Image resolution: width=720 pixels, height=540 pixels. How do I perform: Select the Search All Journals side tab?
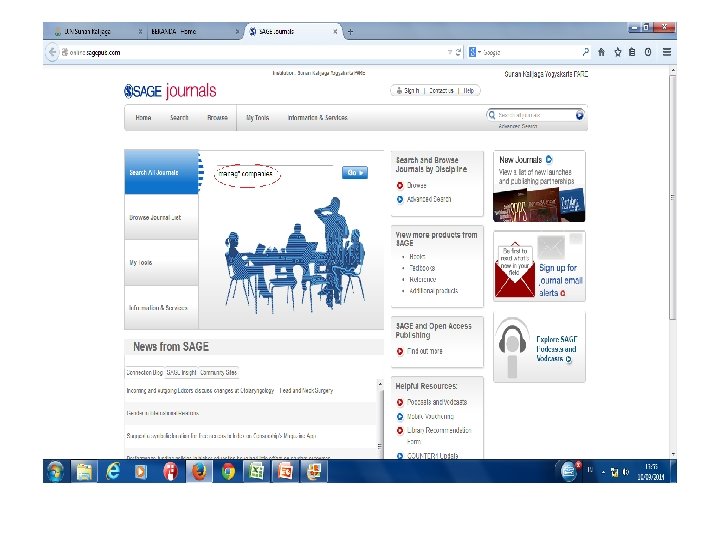(161, 172)
